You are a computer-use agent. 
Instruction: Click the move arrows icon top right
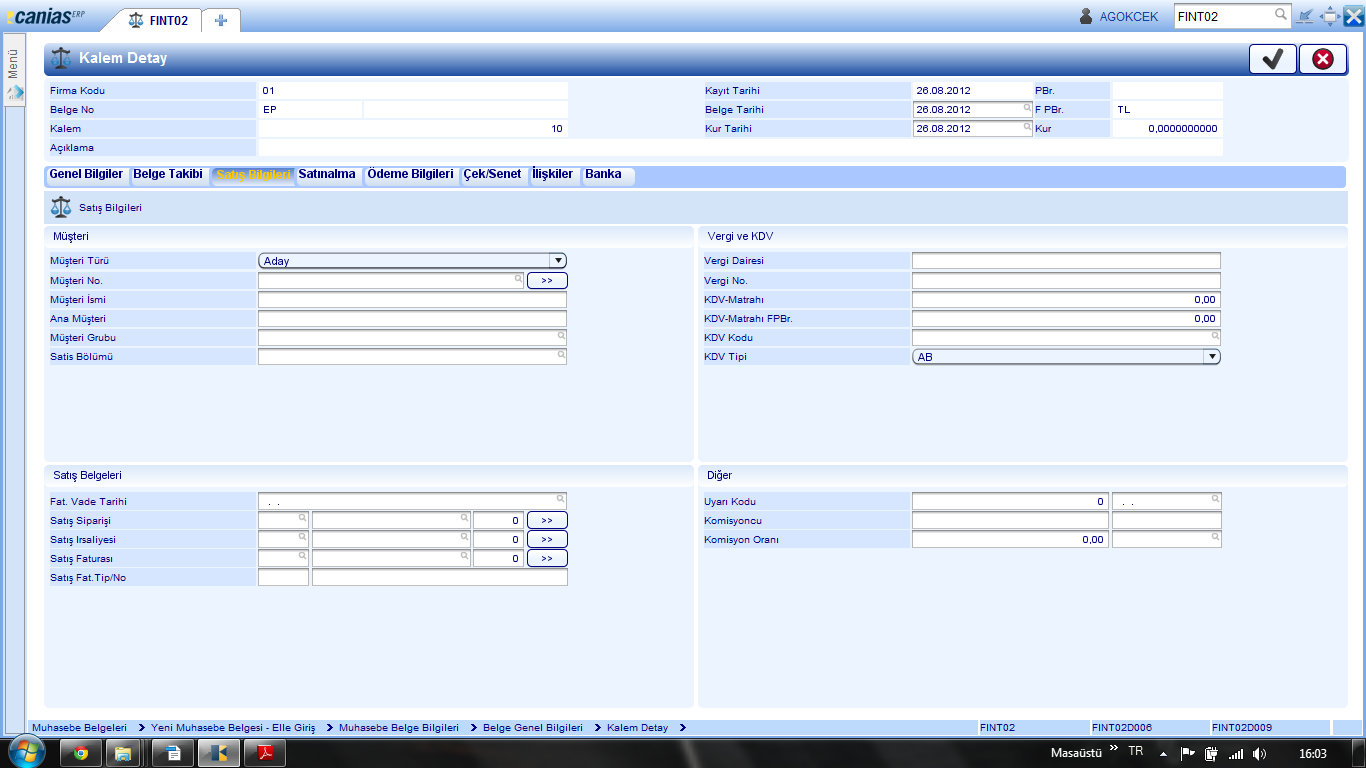(1330, 16)
